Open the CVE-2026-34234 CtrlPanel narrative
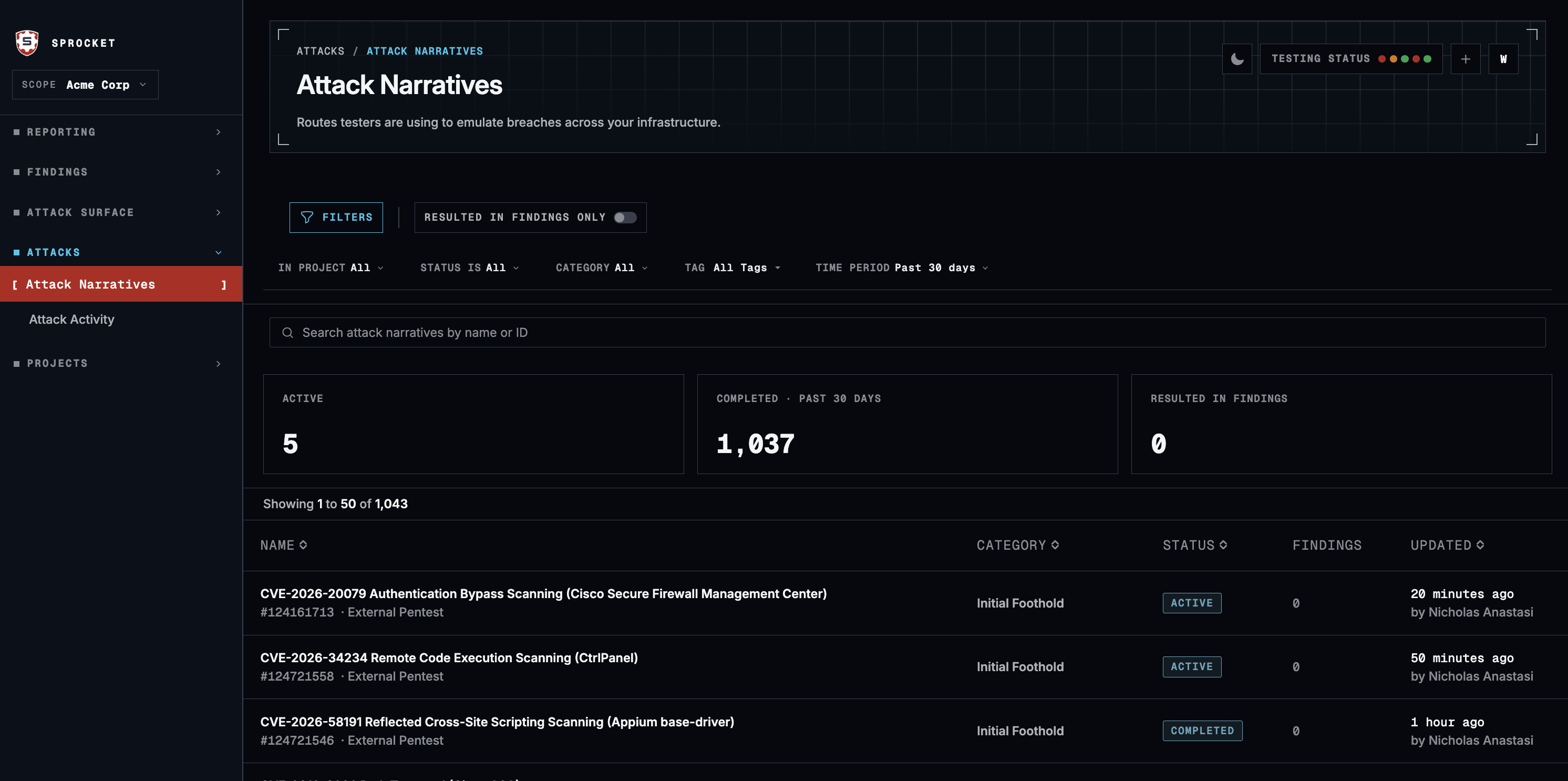This screenshot has height=781, width=1568. tap(449, 658)
